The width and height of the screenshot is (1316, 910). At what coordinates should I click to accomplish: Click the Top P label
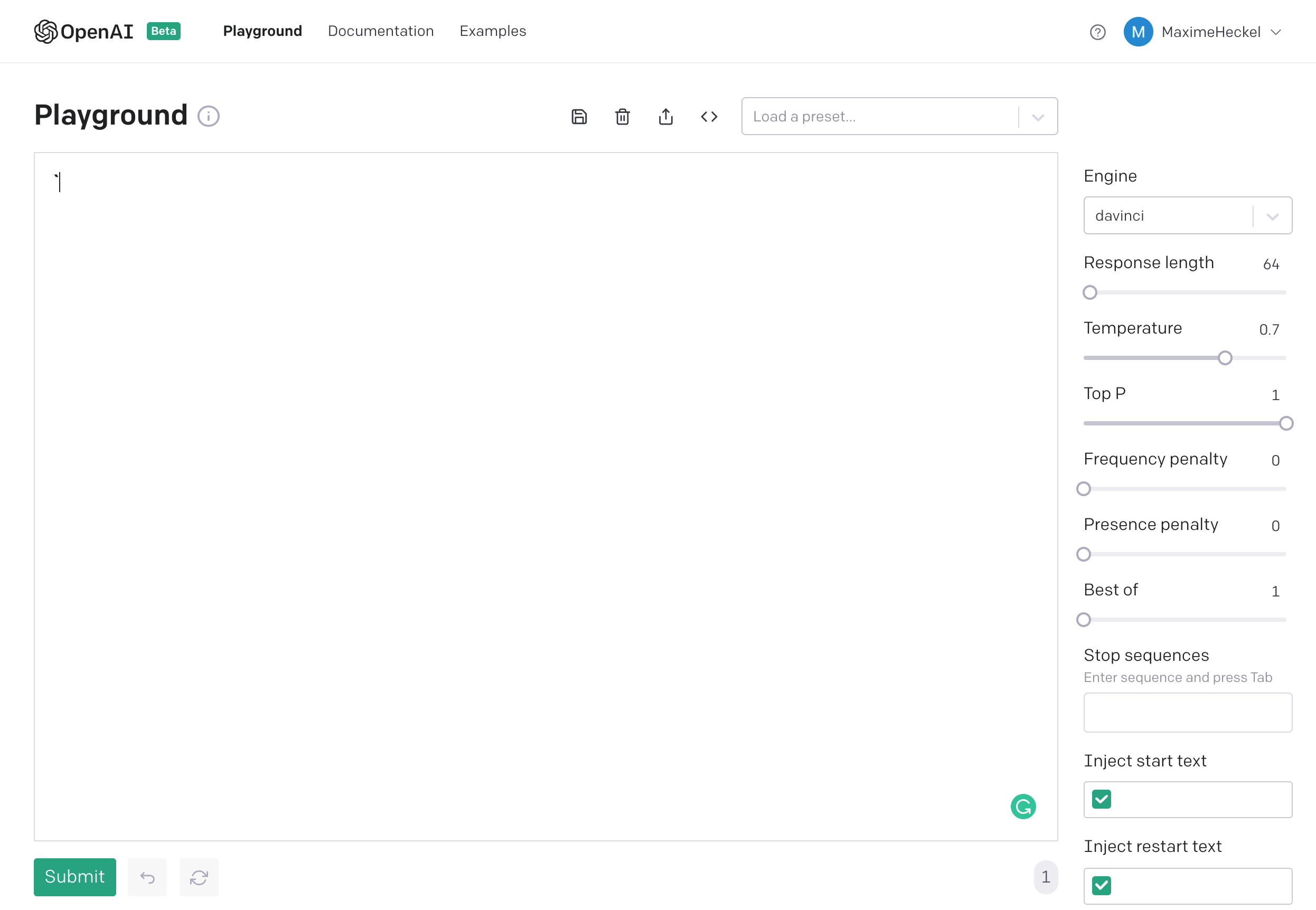point(1104,393)
